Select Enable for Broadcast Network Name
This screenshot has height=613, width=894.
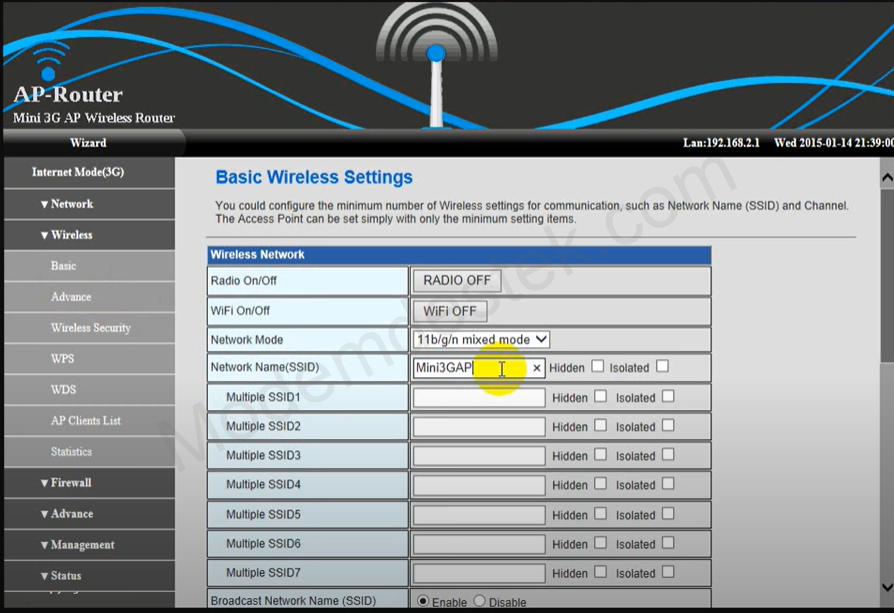click(423, 601)
